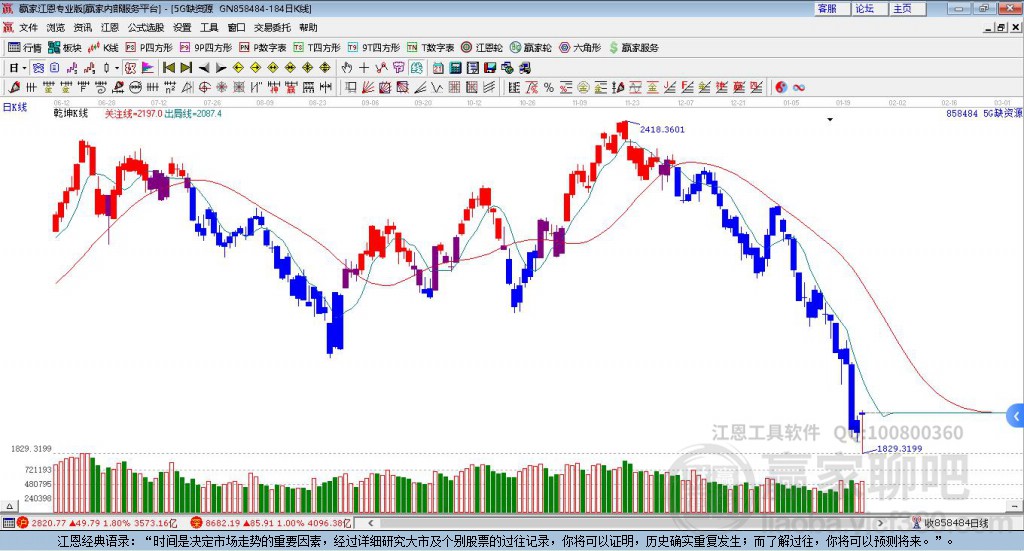Click the 2418.3601 high price label

pos(662,129)
